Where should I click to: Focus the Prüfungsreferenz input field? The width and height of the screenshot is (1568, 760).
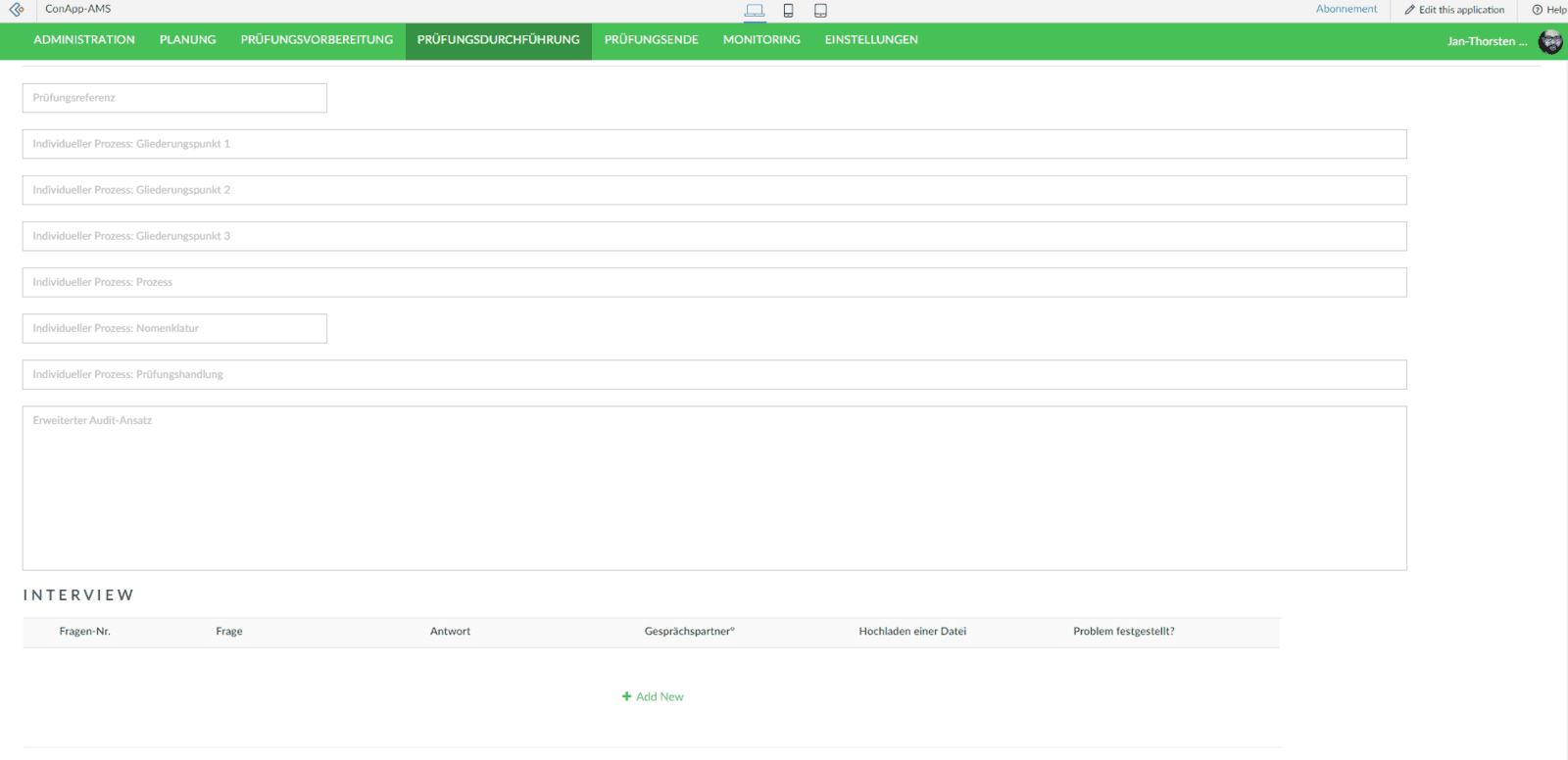pos(174,98)
